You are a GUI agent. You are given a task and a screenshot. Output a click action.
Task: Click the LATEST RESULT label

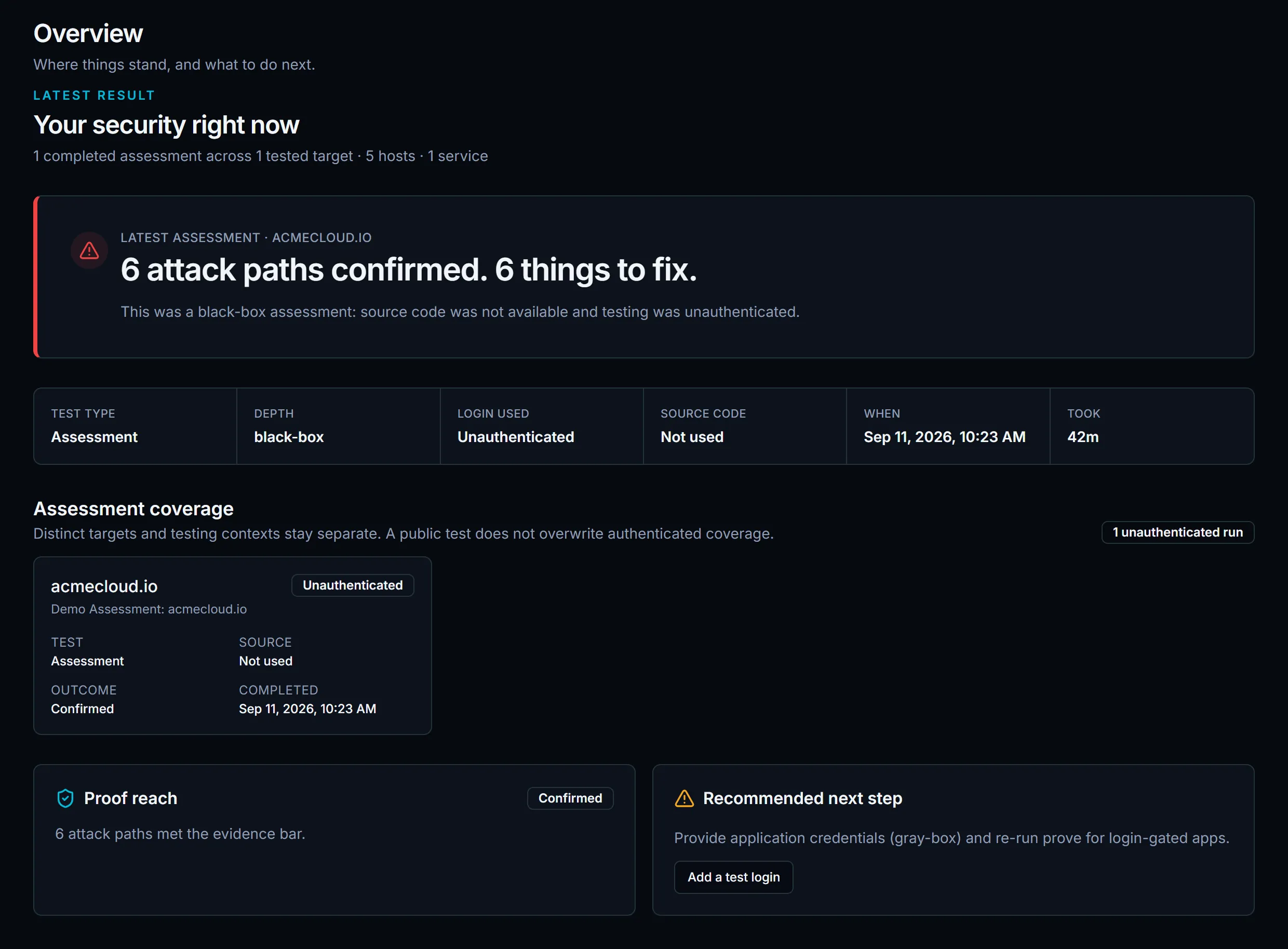94,96
